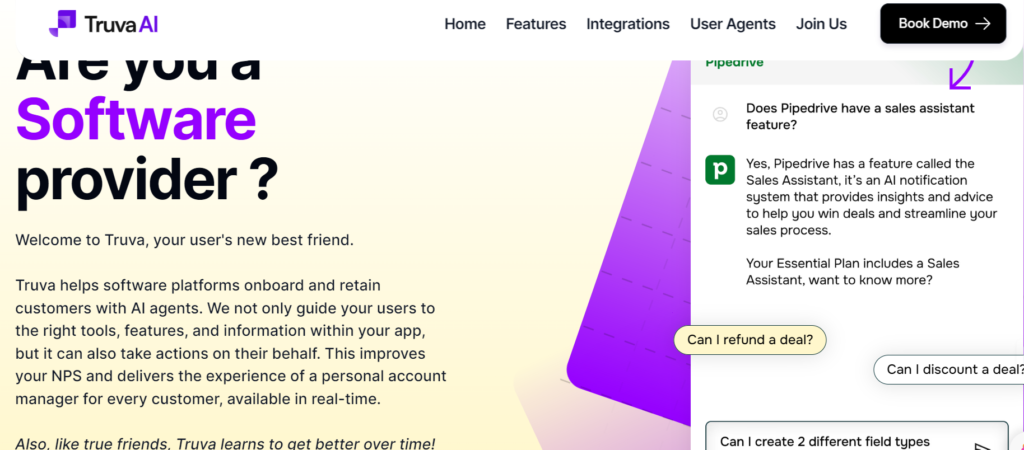The image size is (1024, 450).
Task: Click the Truva AI purple logo icon
Action: click(x=63, y=24)
